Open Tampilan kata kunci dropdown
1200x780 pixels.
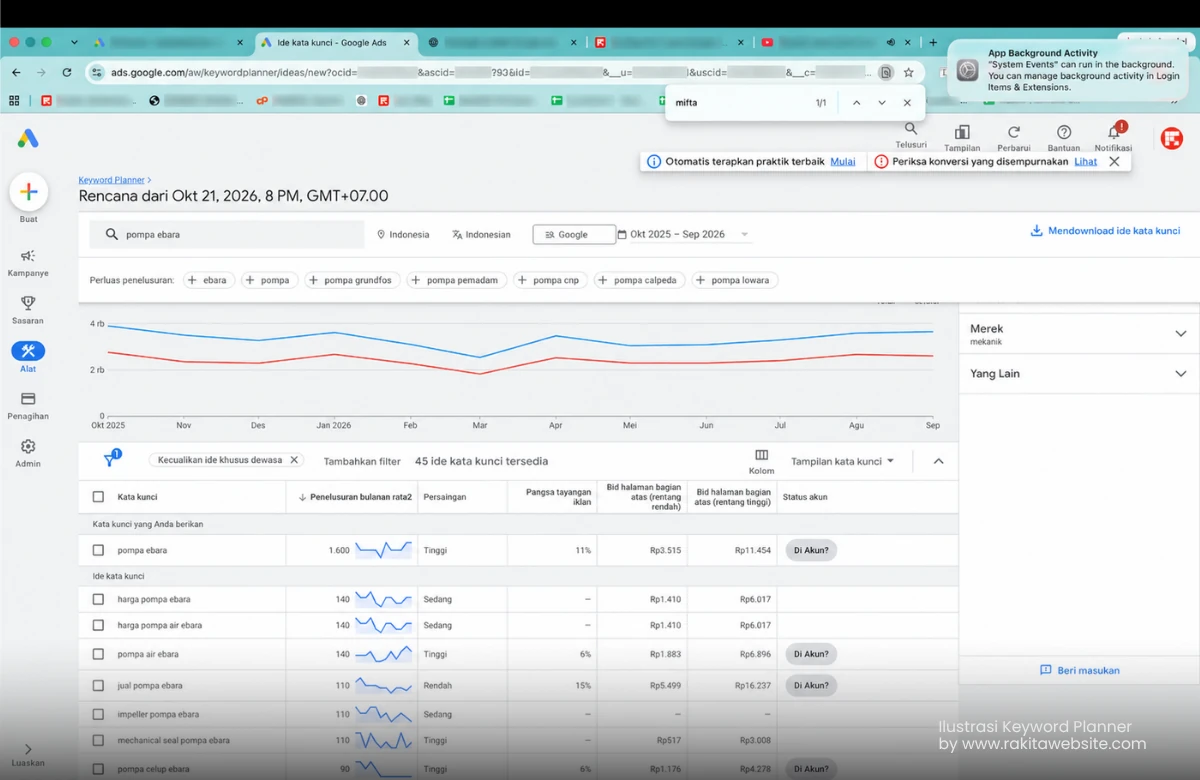842,461
